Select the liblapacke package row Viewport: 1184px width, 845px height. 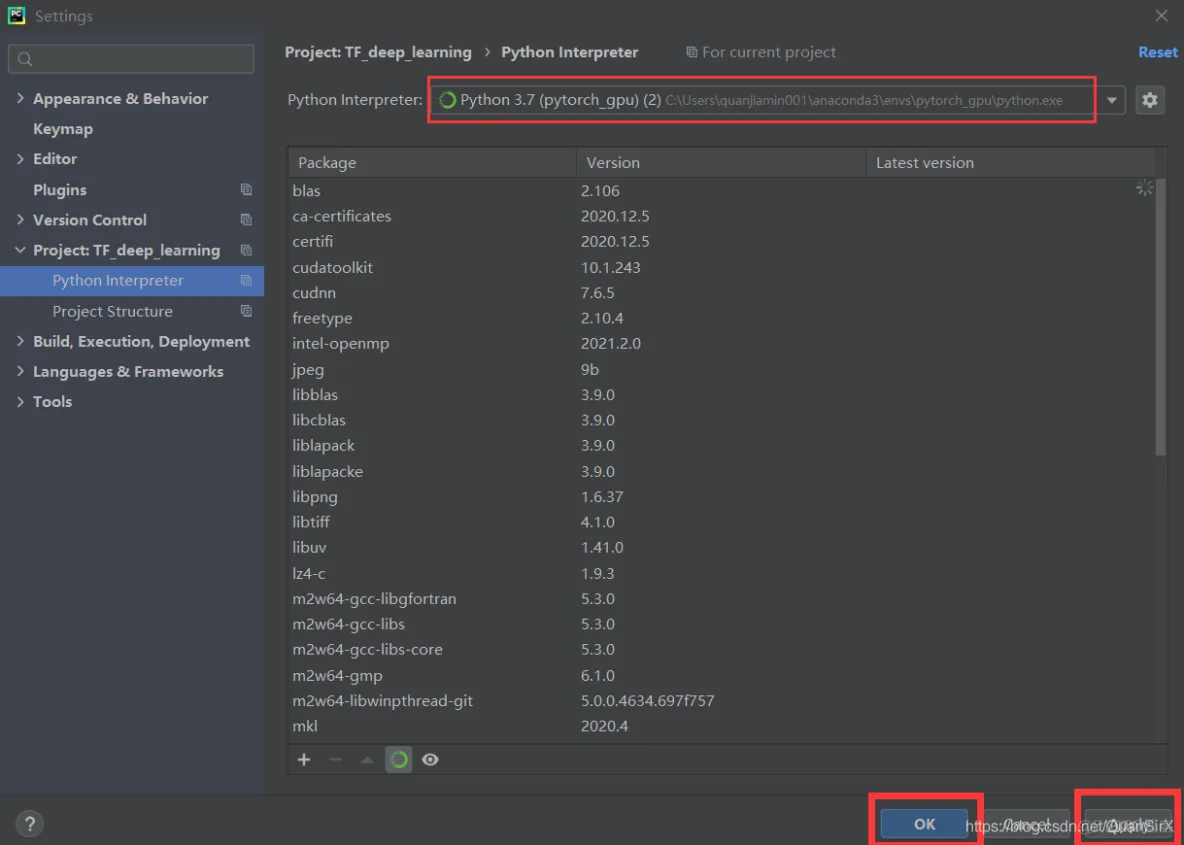tap(721, 471)
